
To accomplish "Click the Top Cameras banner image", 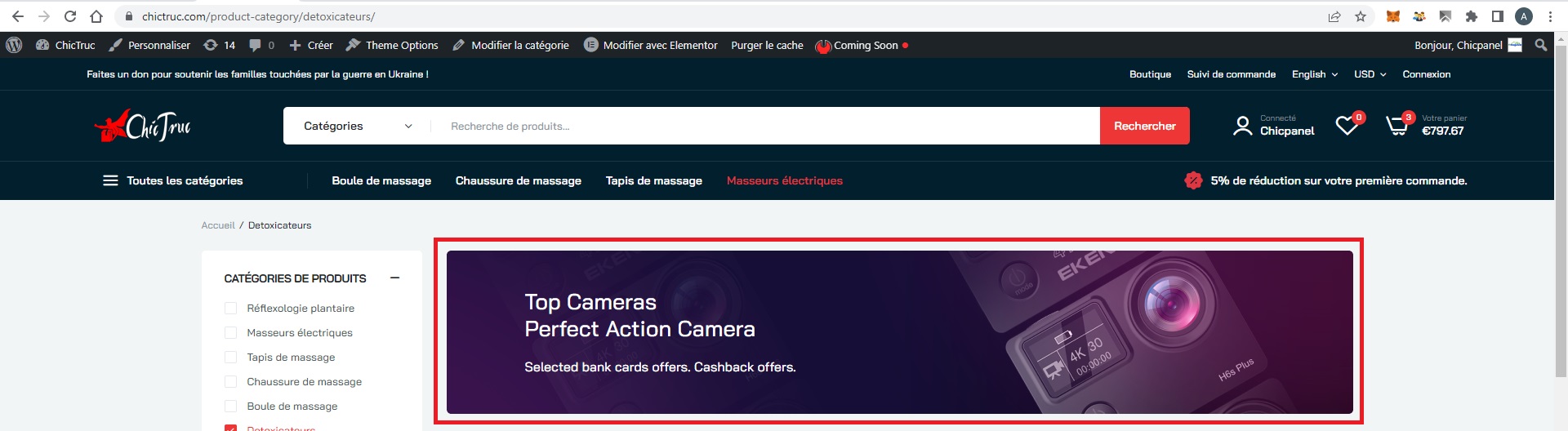I will [899, 331].
